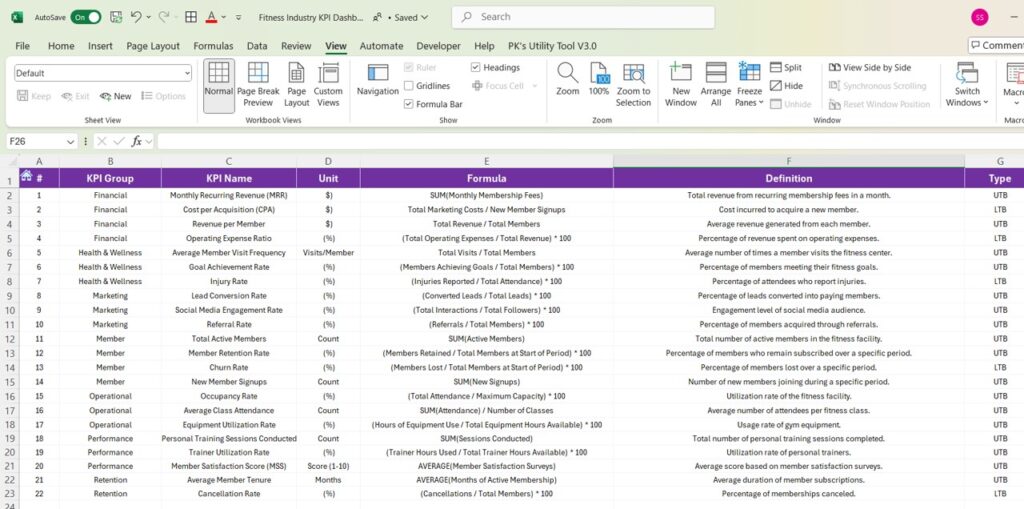Image resolution: width=1024 pixels, height=509 pixels.
Task: Select column F header
Action: point(788,161)
